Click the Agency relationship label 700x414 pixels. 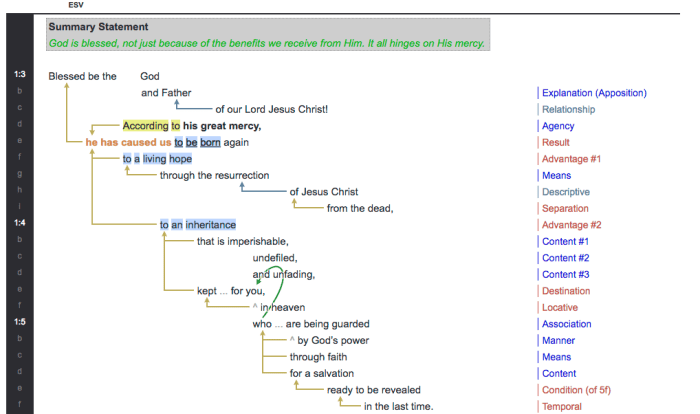pyautogui.click(x=558, y=126)
